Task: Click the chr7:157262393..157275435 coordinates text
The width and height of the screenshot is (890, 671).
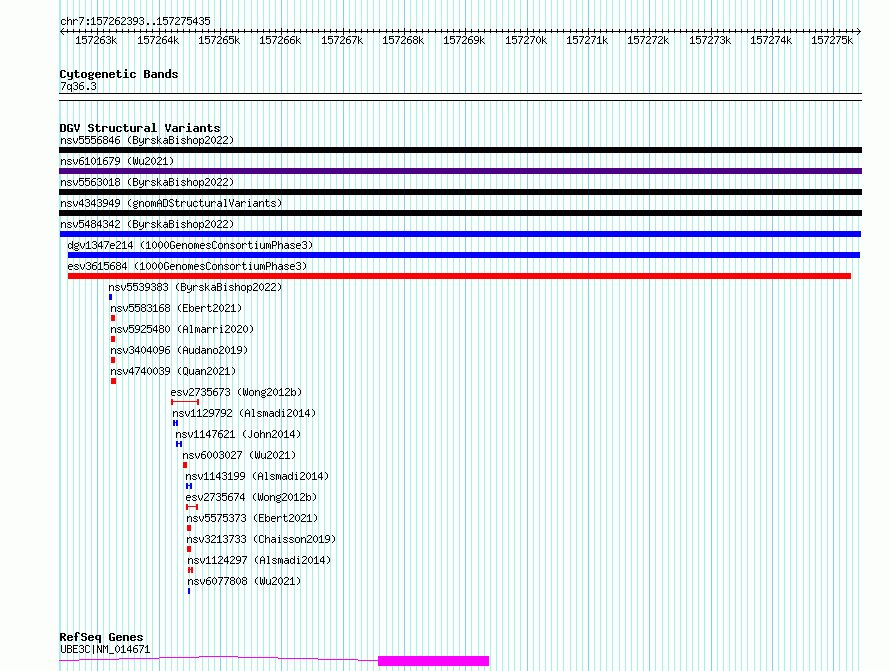Action: tap(135, 21)
